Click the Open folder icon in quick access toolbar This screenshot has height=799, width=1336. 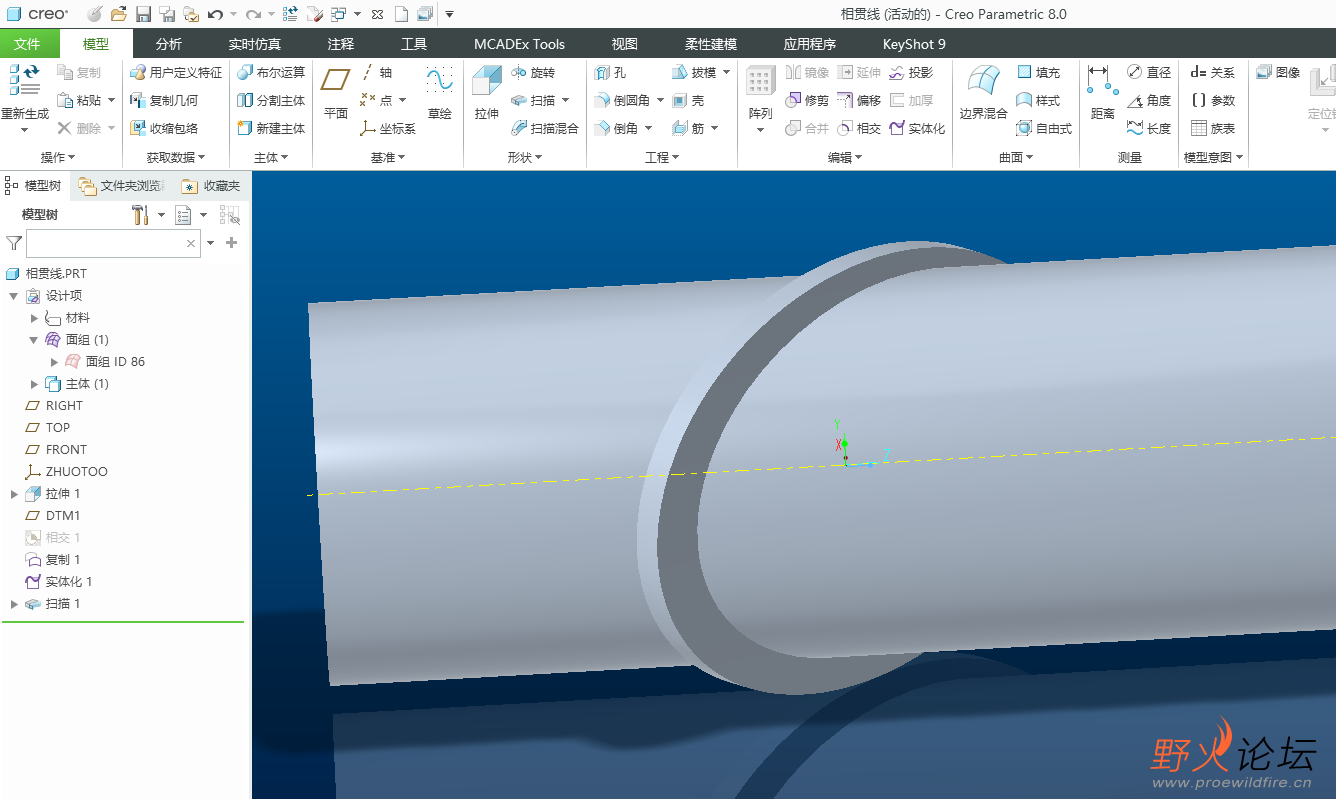click(119, 14)
